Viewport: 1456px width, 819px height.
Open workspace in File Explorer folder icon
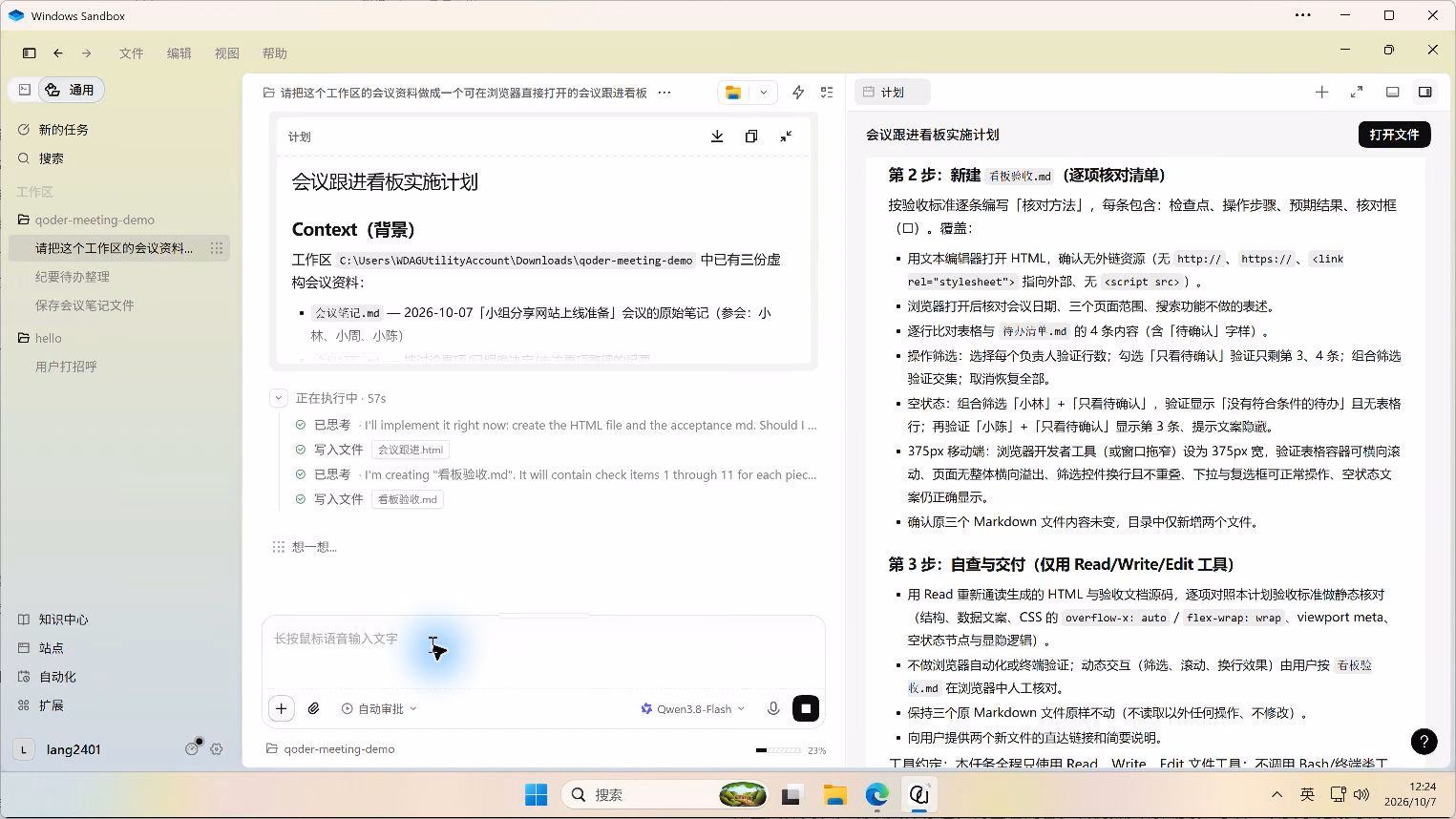(x=733, y=93)
